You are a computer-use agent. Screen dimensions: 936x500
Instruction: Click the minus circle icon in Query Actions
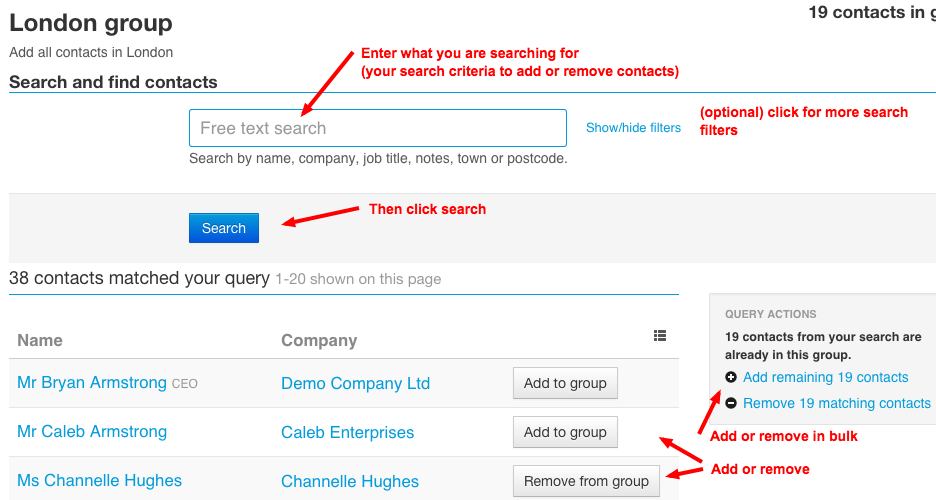tap(731, 403)
